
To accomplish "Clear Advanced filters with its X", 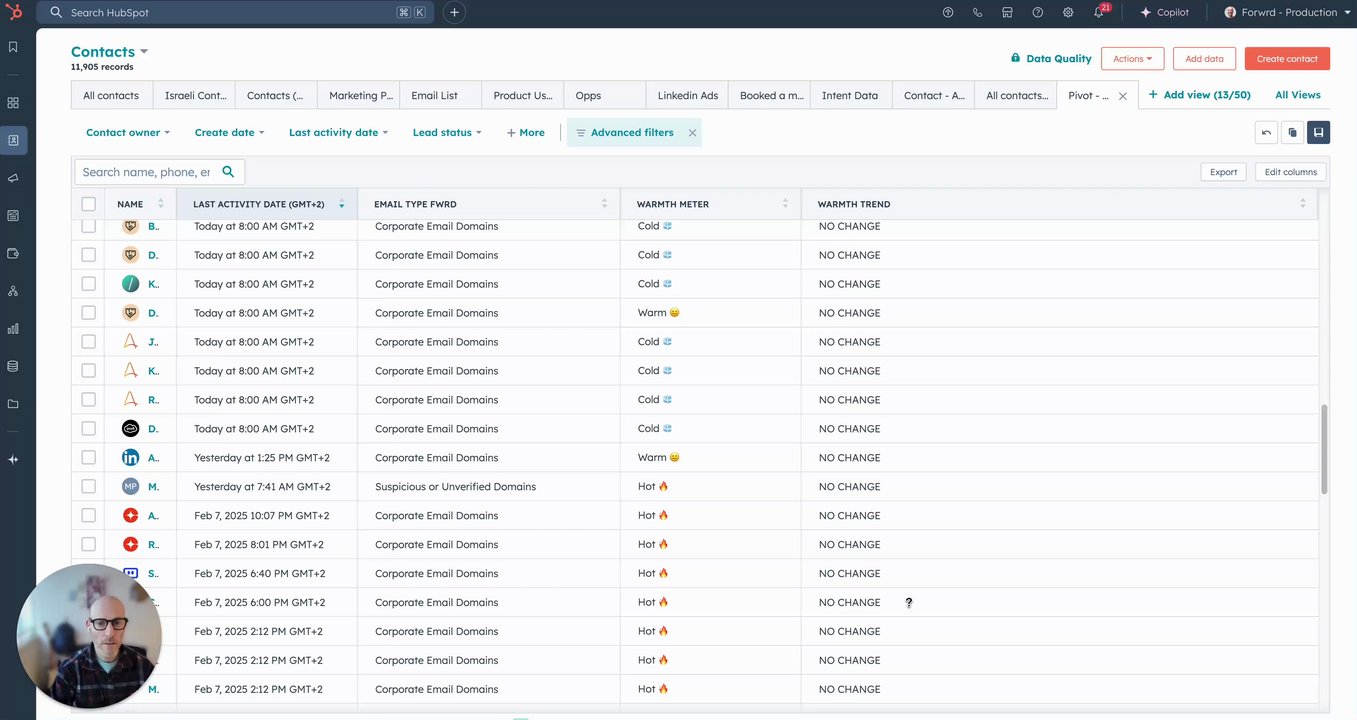I will pyautogui.click(x=692, y=132).
